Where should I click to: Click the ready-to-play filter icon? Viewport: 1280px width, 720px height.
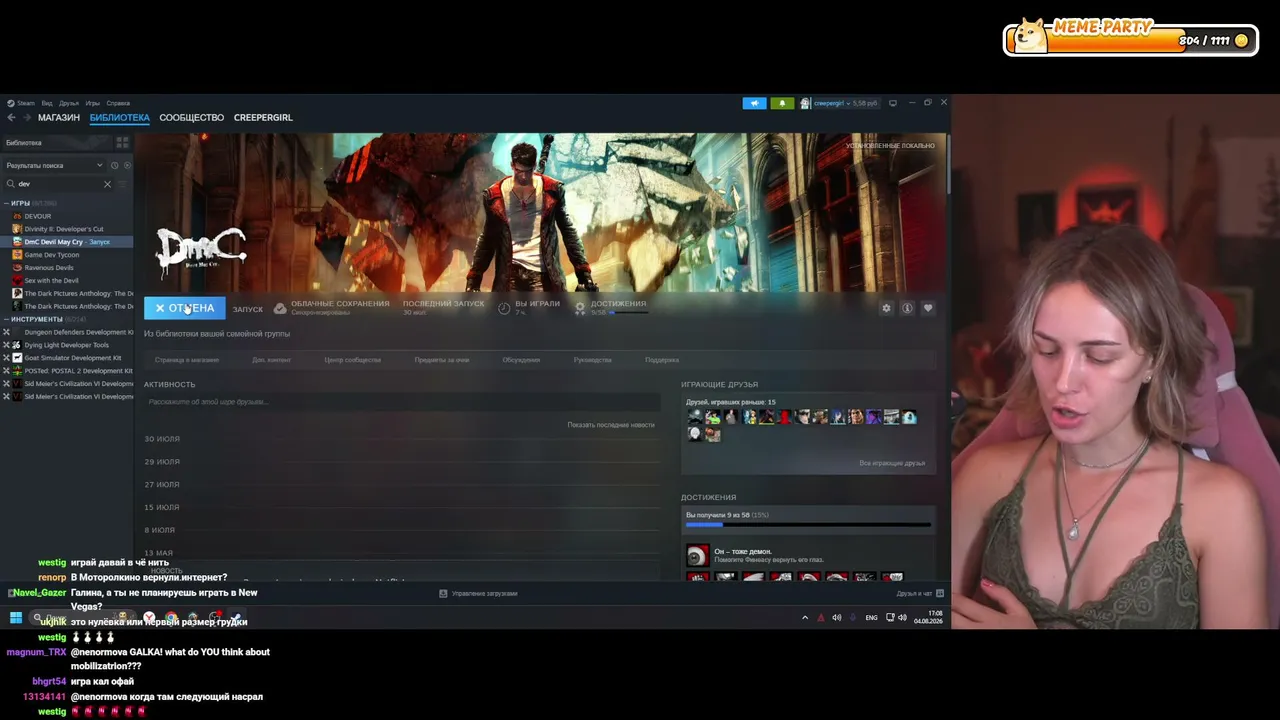[125, 165]
